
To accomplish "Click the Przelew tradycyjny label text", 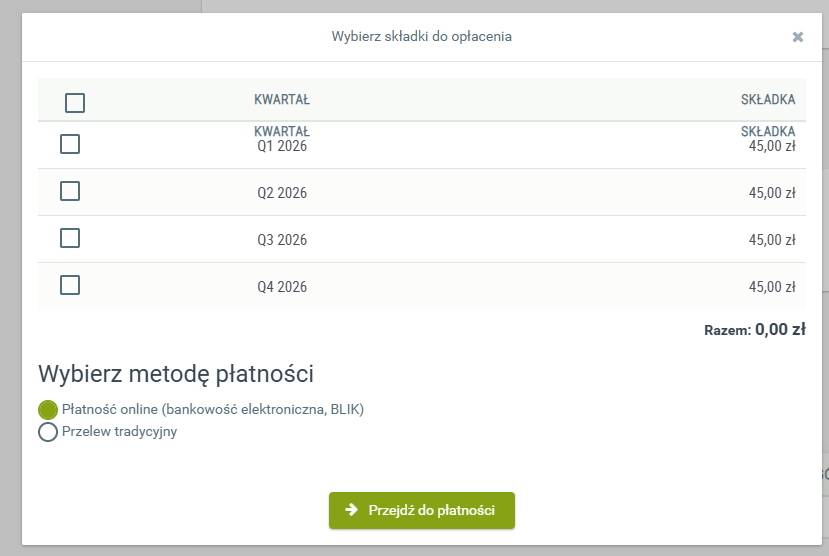I will (x=119, y=432).
